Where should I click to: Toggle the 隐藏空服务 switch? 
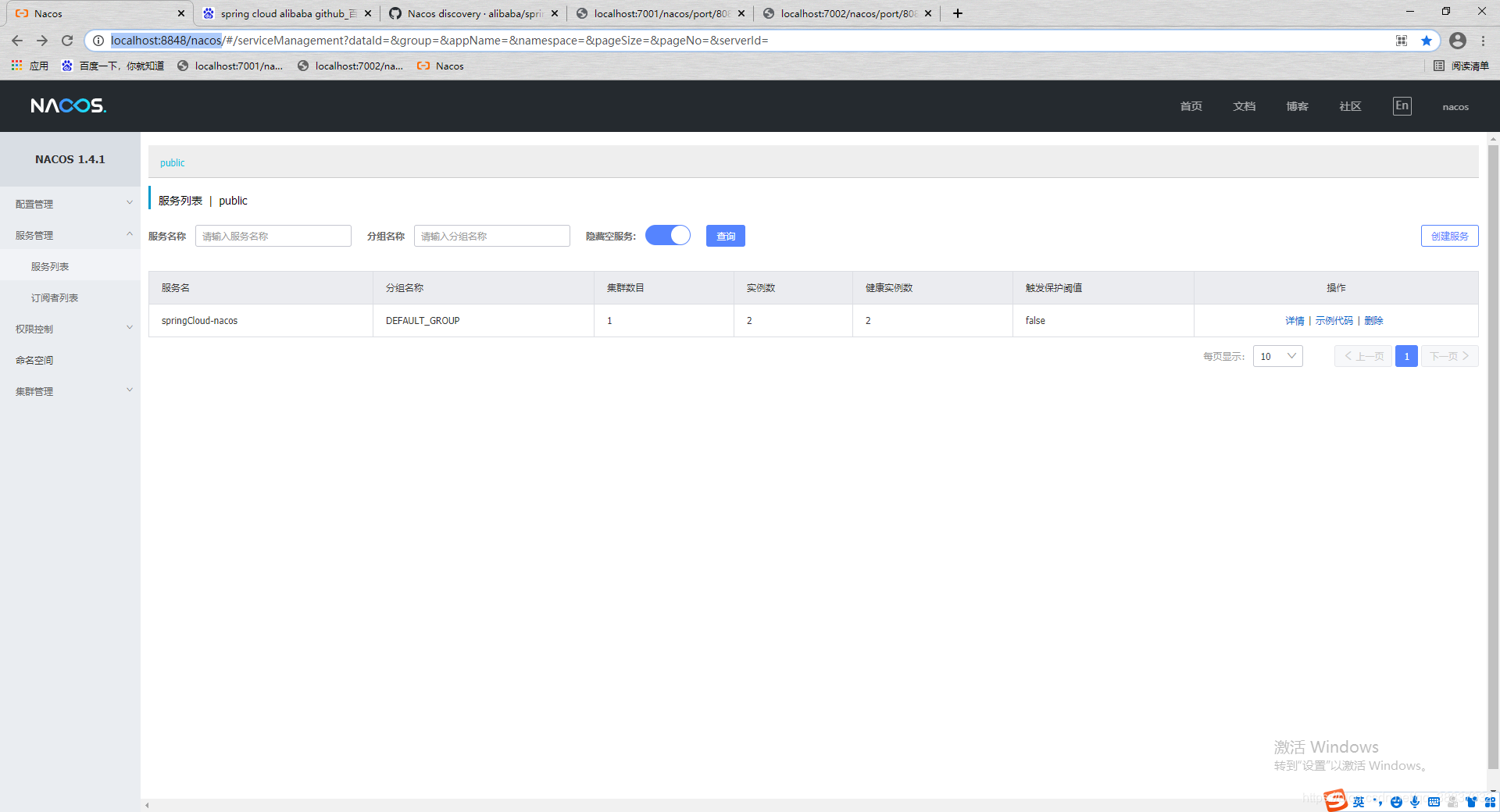[x=668, y=236]
